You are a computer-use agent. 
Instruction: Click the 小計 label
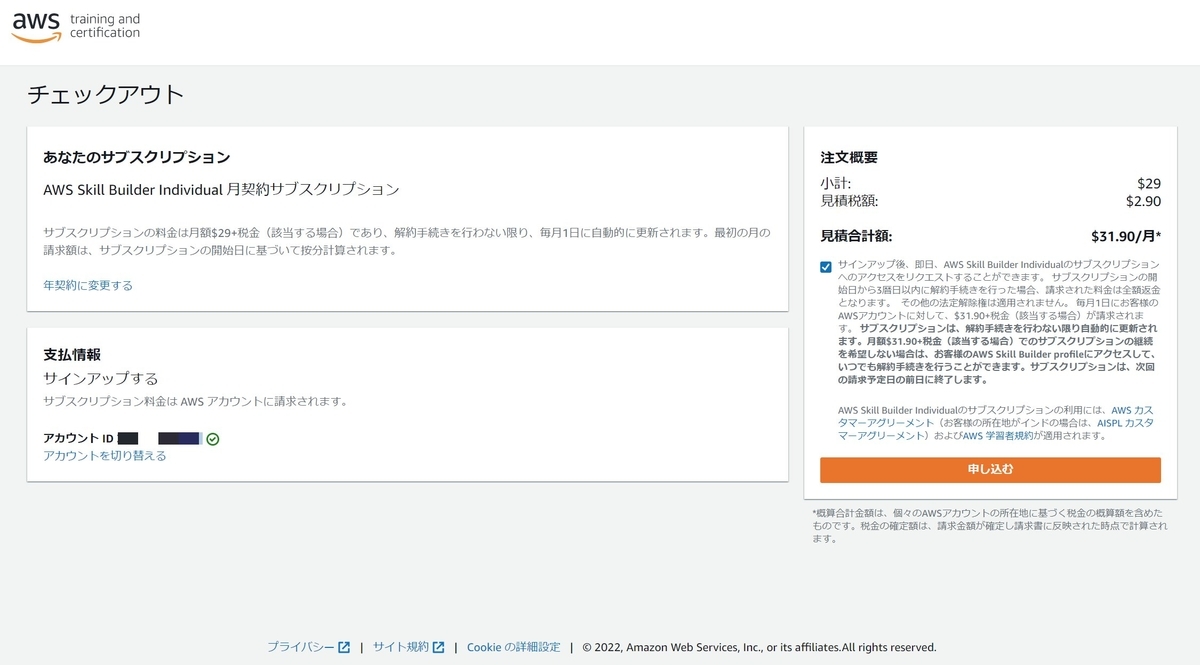click(836, 183)
